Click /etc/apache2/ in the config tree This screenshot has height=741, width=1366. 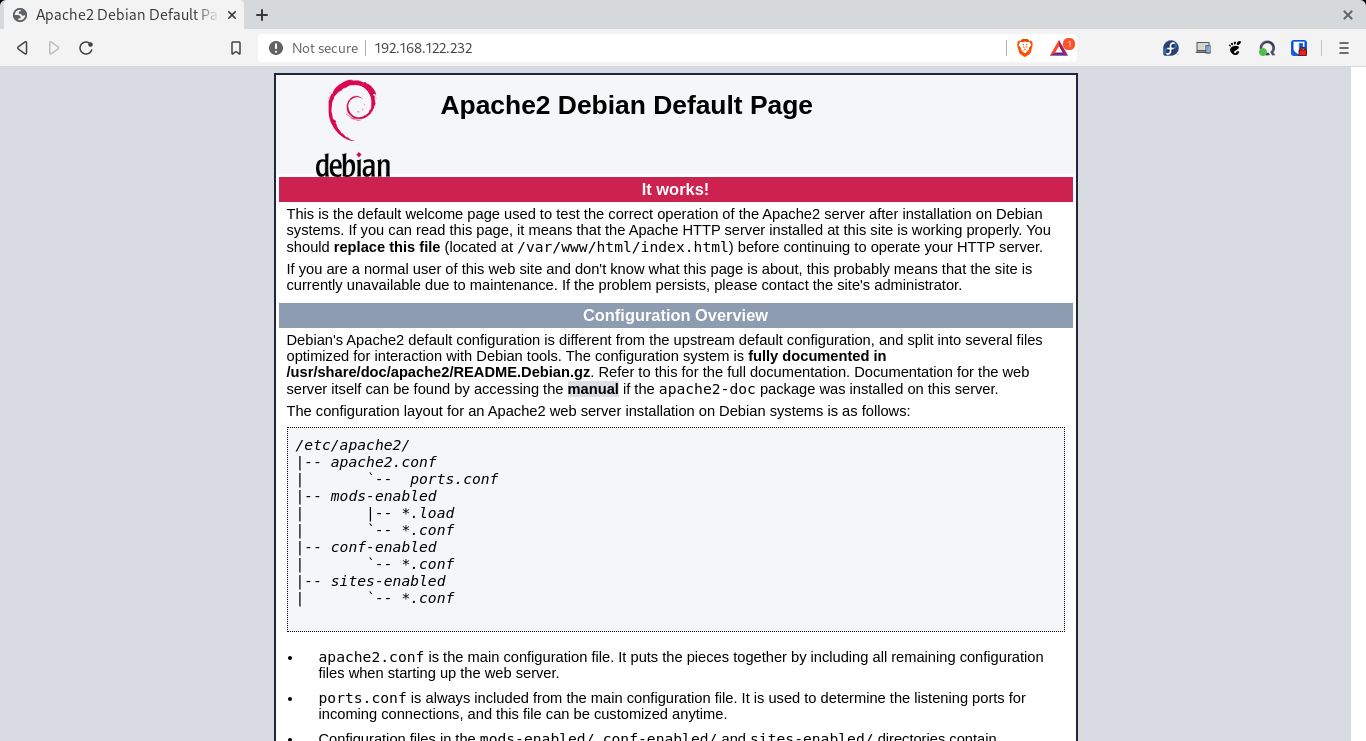click(x=353, y=445)
